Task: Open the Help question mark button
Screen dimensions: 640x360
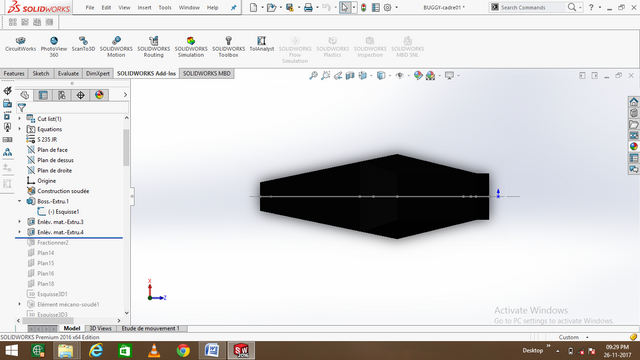Action: [x=591, y=7]
